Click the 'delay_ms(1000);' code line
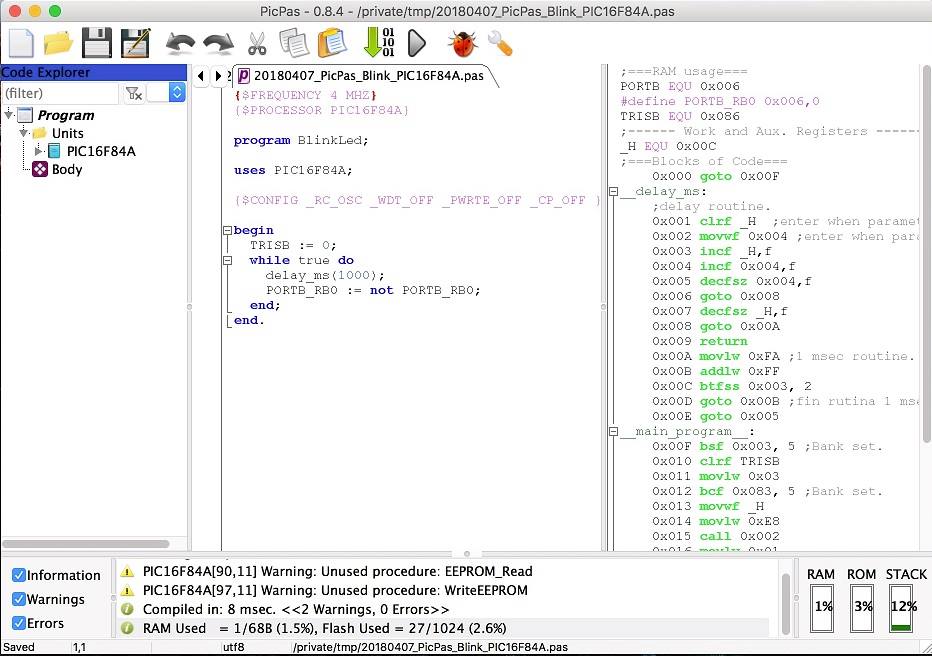Screen dimensions: 932x656 (x=325, y=275)
